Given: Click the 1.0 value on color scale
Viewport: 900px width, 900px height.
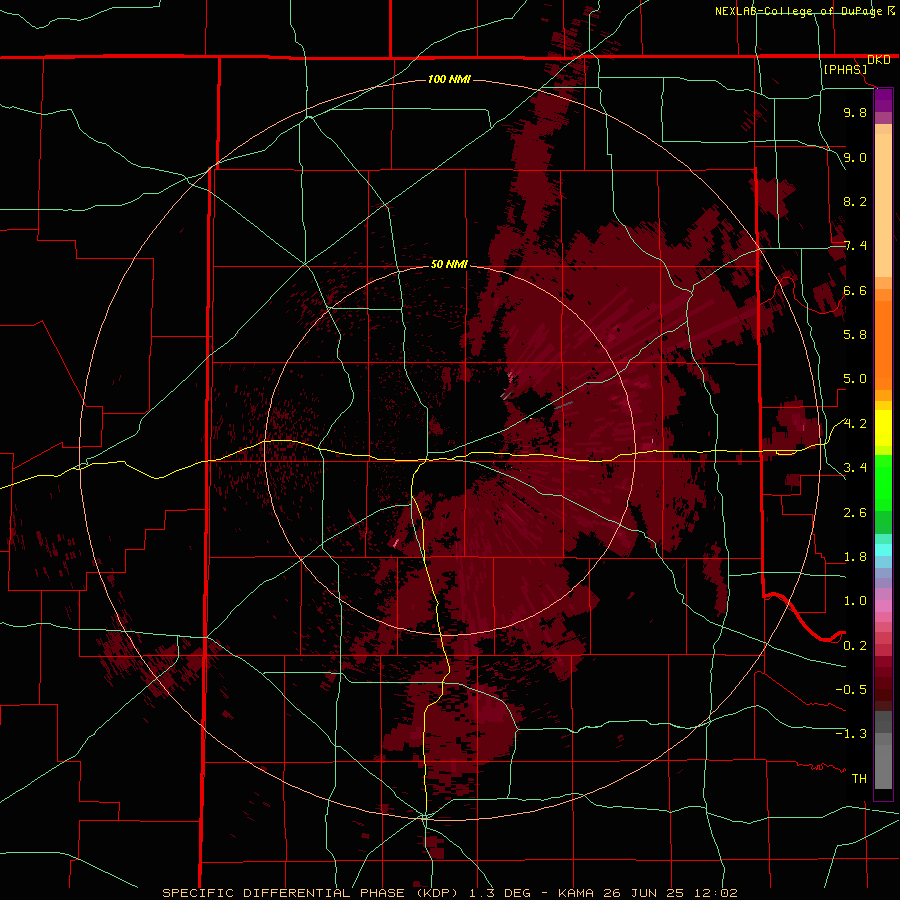Looking at the screenshot, I should tap(855, 601).
